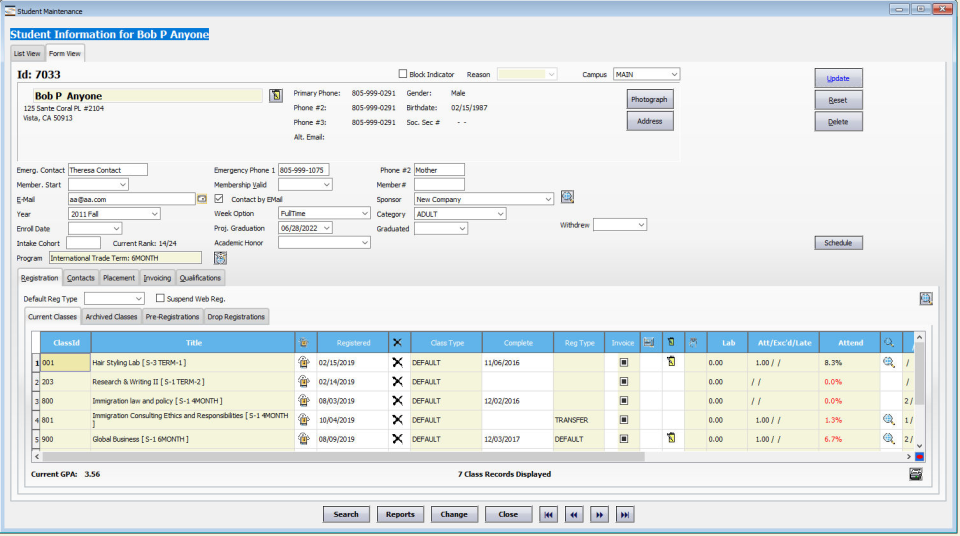The height and width of the screenshot is (536, 960).
Task: Open attendance magnifier for Global Business row
Action: (888, 439)
